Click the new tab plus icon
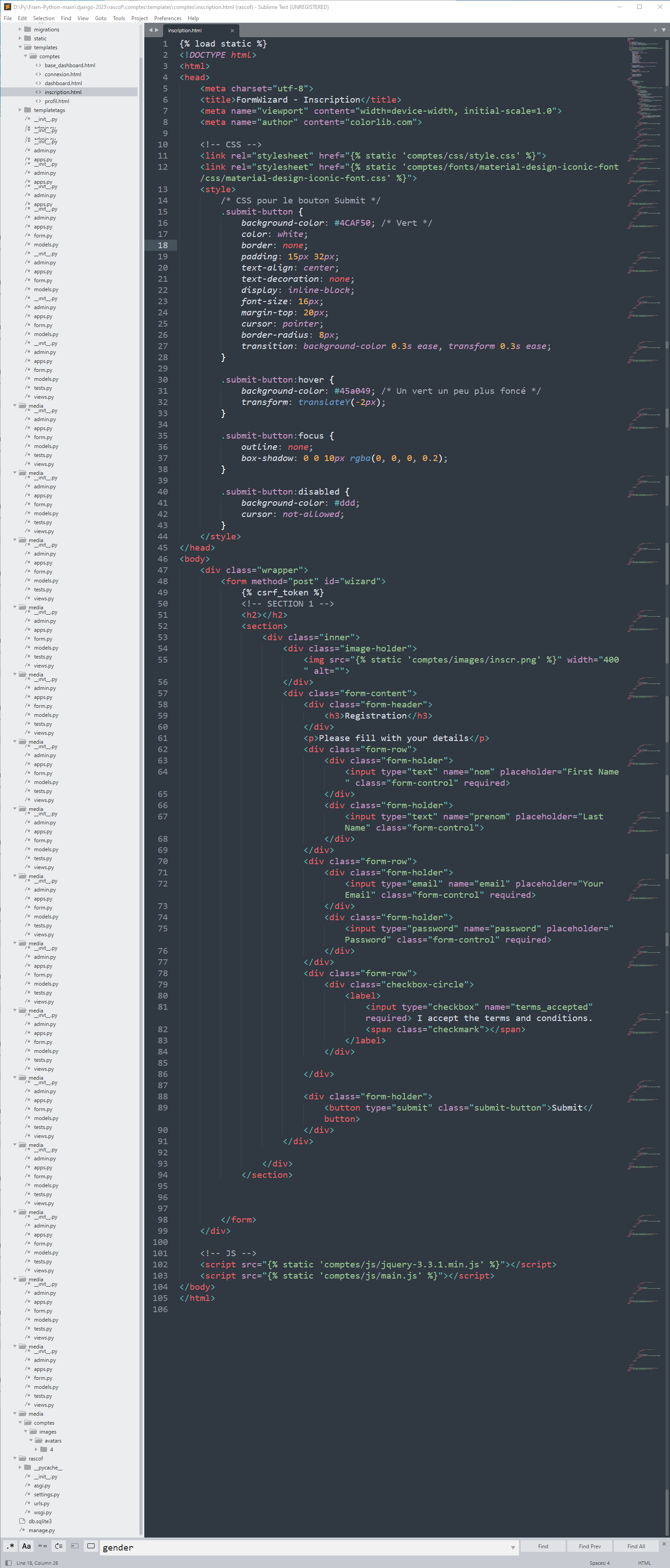The width and height of the screenshot is (670, 1568). coord(655,30)
